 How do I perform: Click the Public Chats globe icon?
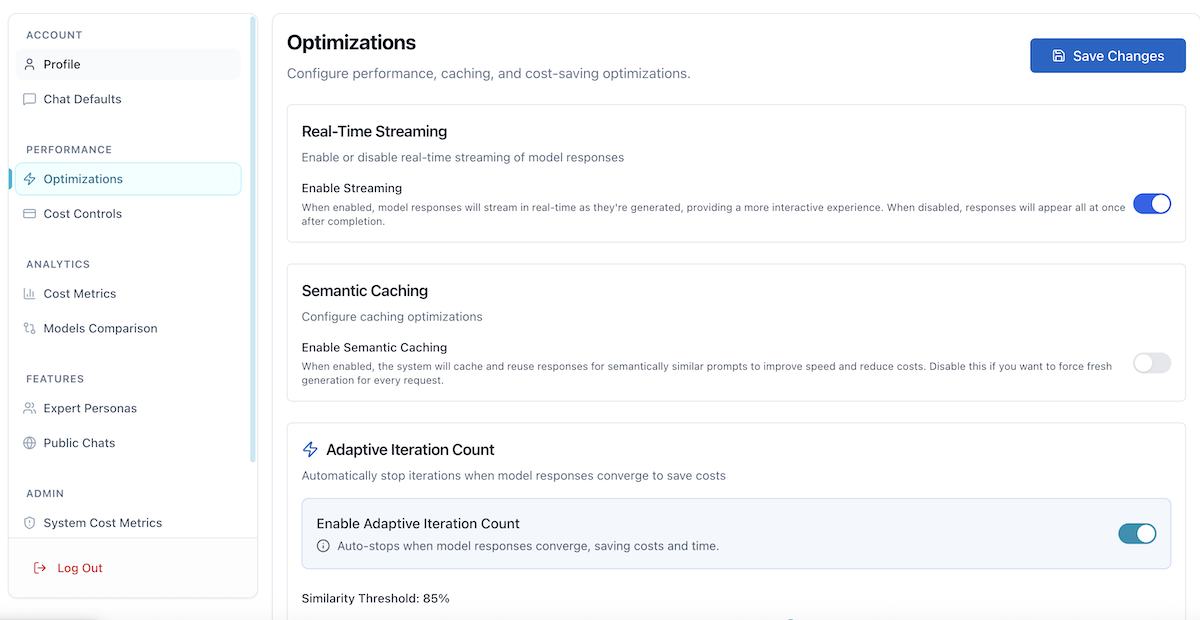point(27,443)
